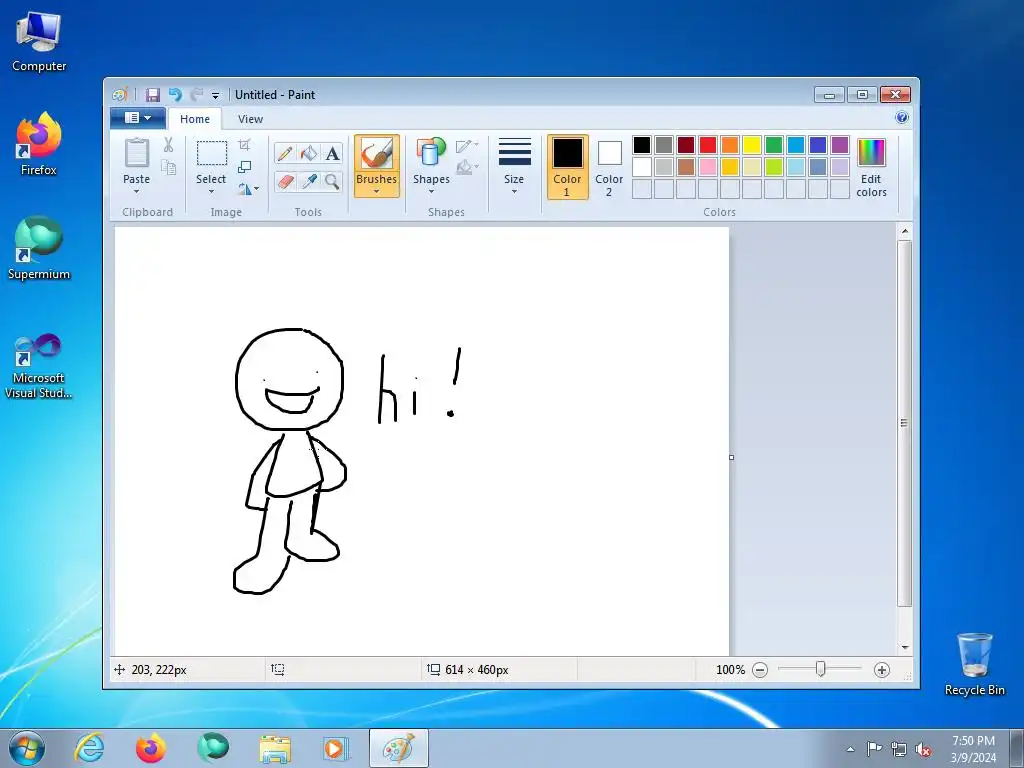The image size is (1024, 768).
Task: Pick the purple color swatch
Action: pyautogui.click(x=840, y=145)
